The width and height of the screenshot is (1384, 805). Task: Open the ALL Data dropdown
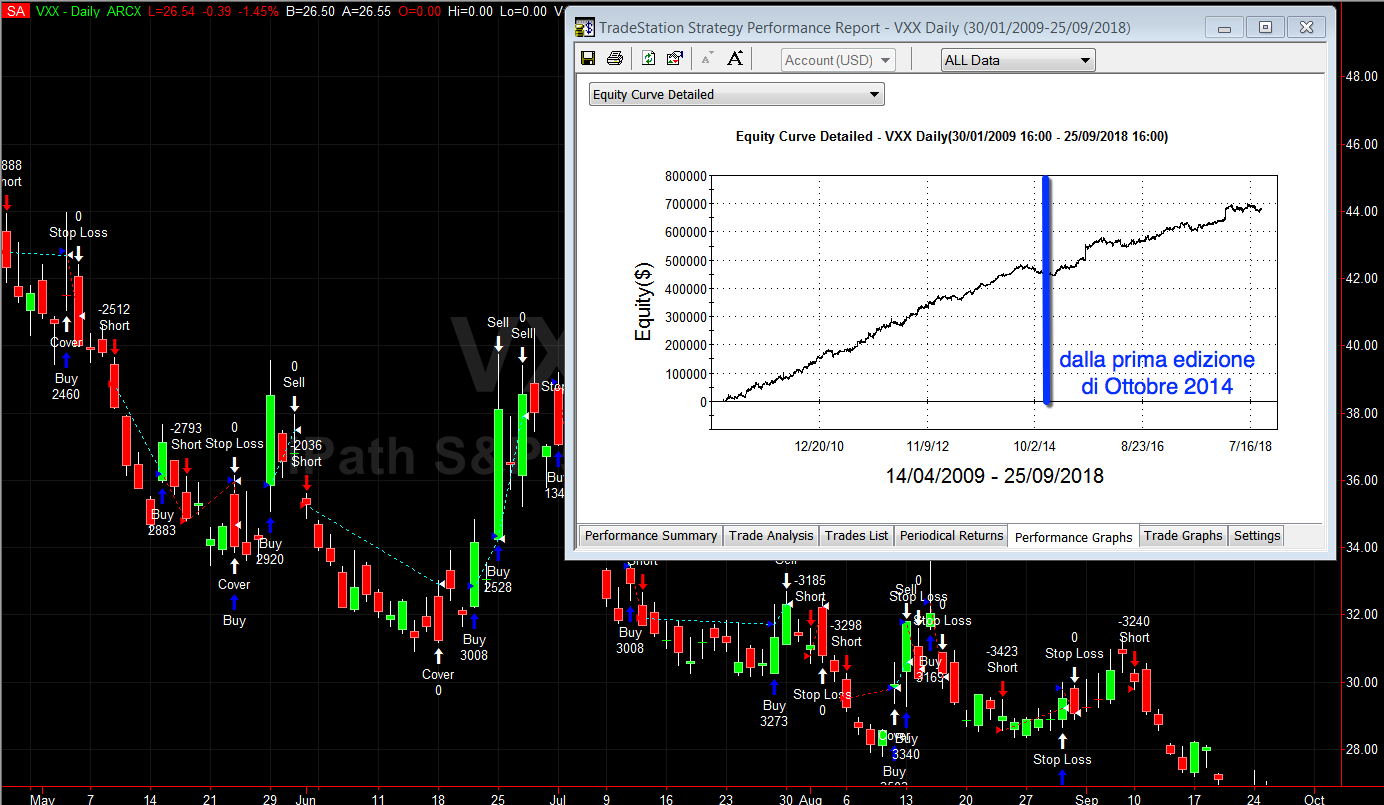(x=1018, y=60)
